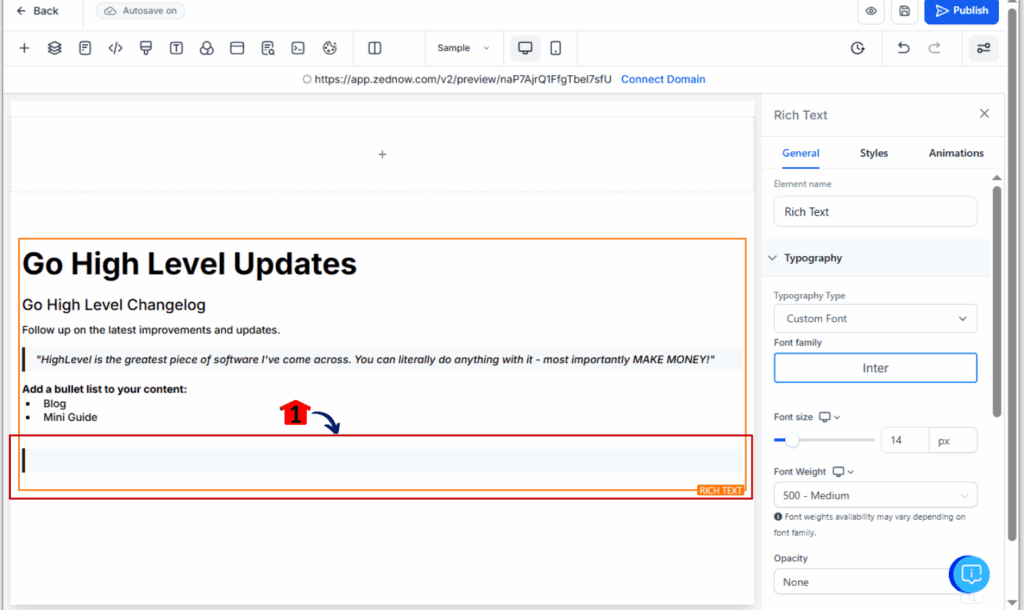
Task: Open the page search SEO icon
Action: click(268, 48)
